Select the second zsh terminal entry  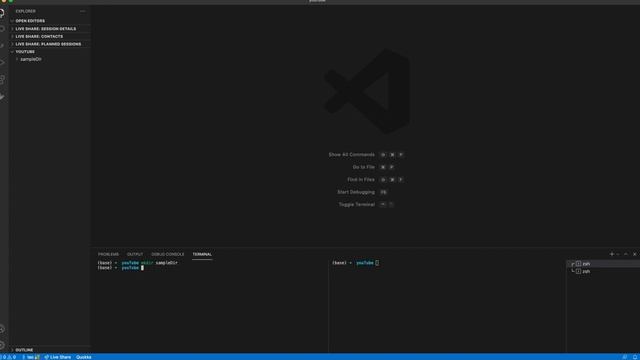pos(603,271)
